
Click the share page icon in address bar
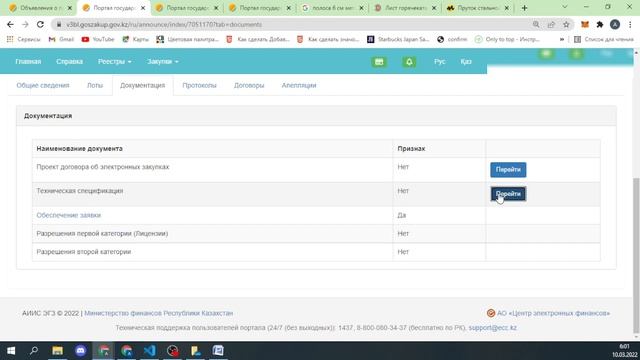551,24
